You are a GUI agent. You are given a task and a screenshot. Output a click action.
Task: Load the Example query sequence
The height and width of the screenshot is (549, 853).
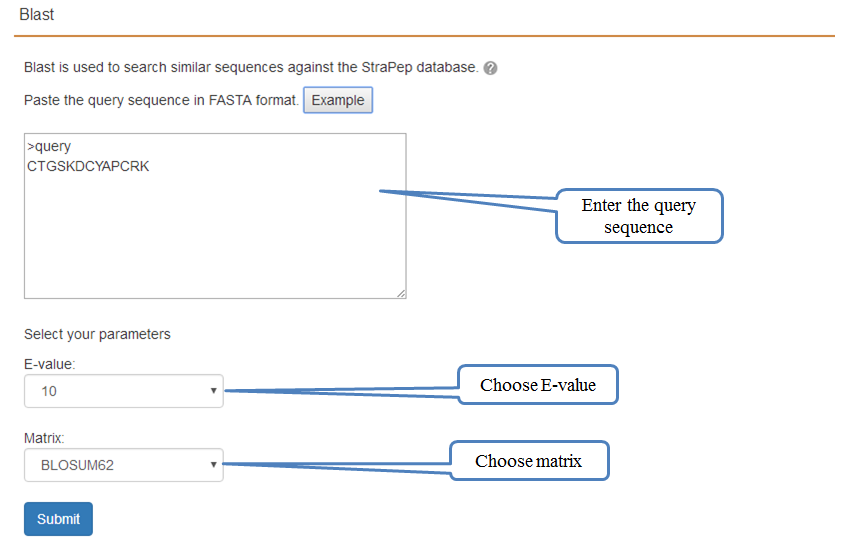coord(338,100)
